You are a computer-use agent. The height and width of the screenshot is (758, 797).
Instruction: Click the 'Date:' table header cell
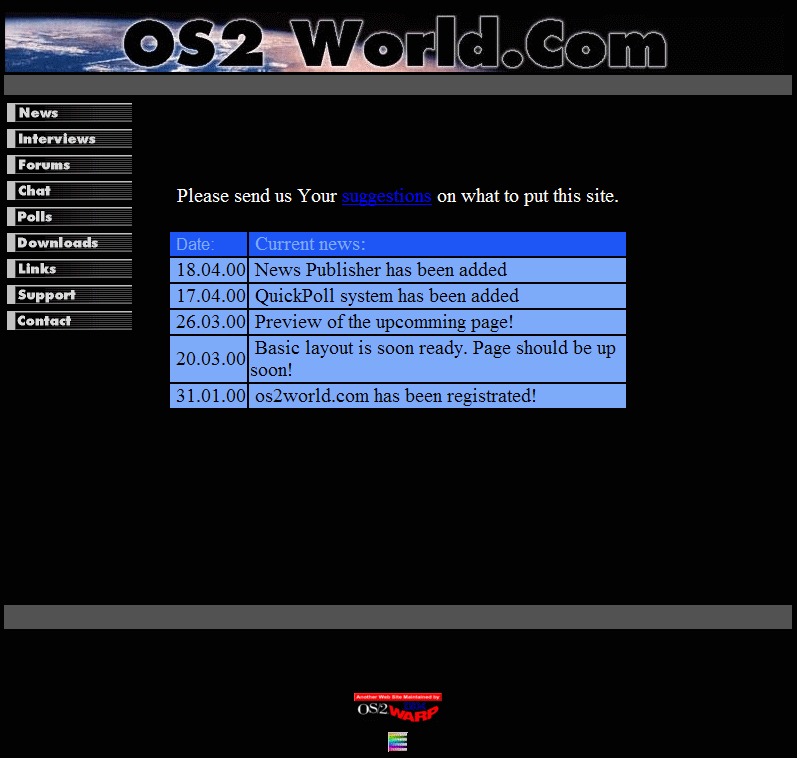coord(208,244)
